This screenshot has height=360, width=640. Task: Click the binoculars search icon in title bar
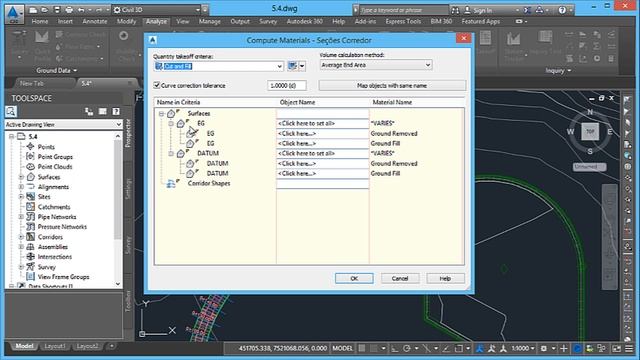455,10
